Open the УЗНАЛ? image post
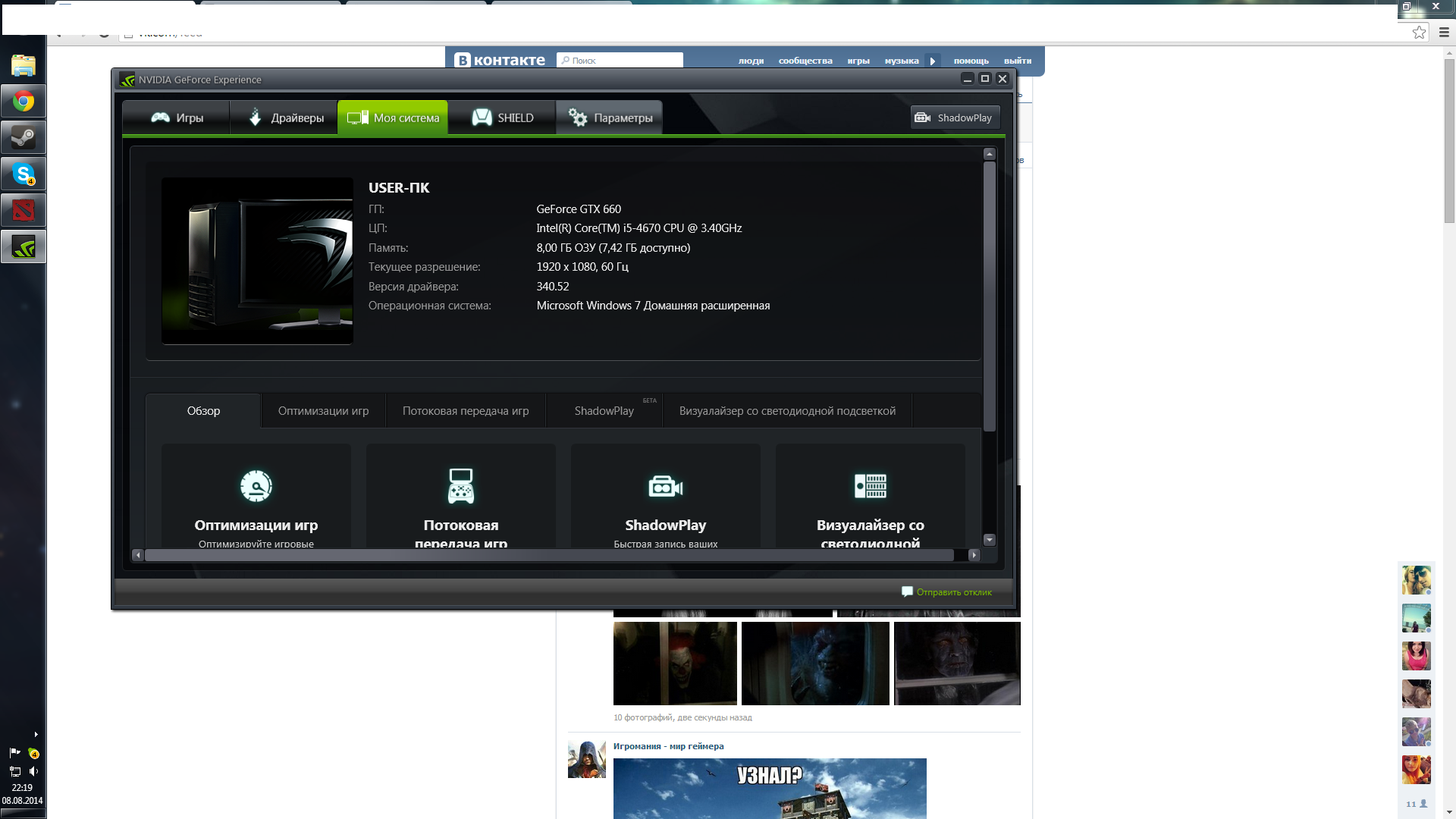The image size is (1456, 819). [770, 789]
